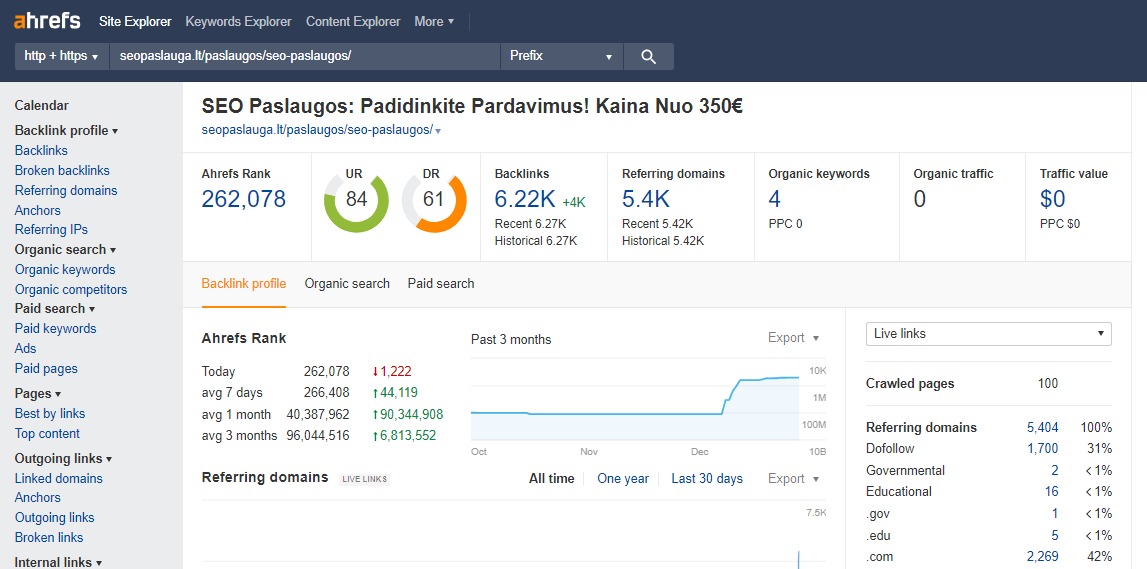Open Export menu for Ahrefs Rank chart
Screen dimensions: 1147x569
(x=793, y=338)
